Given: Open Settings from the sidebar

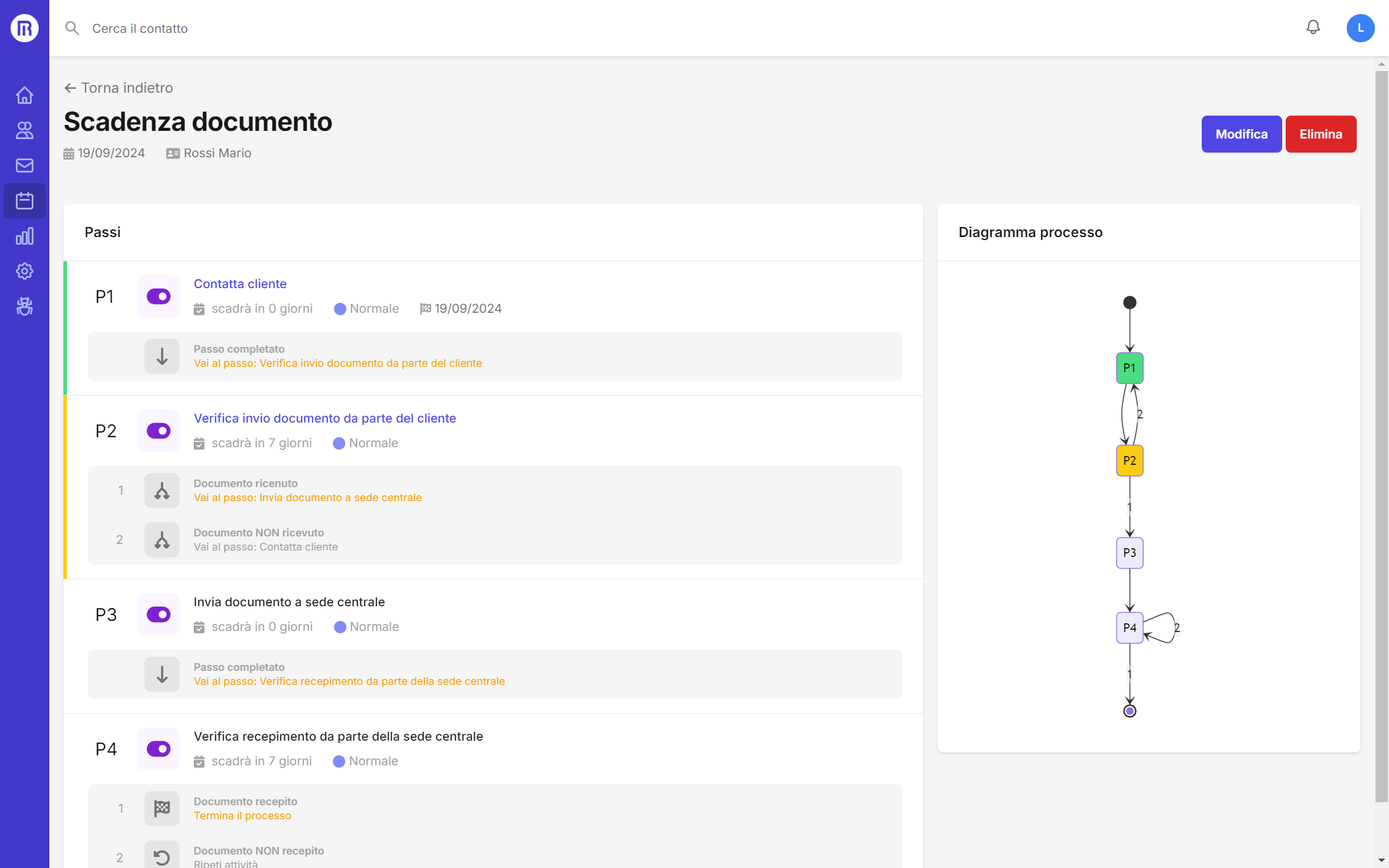Looking at the screenshot, I should pyautogui.click(x=24, y=271).
